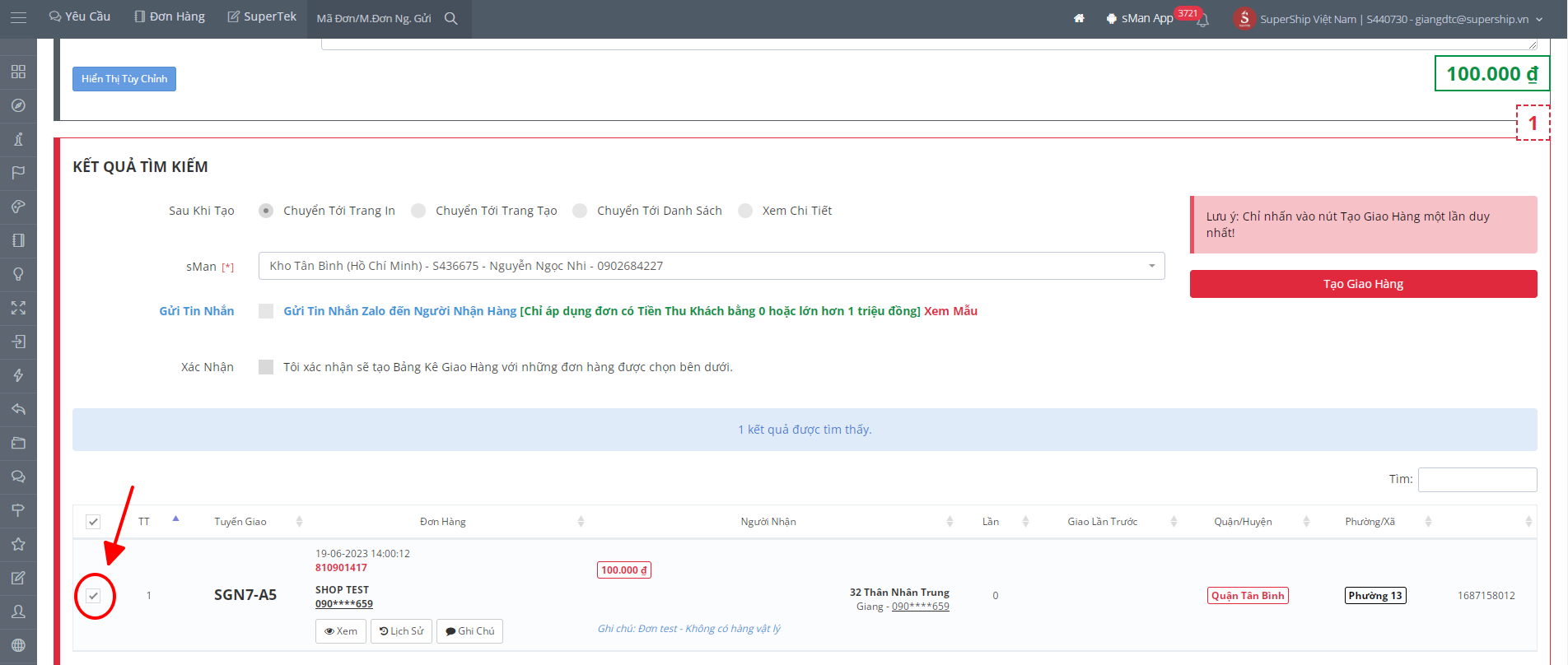Open the chess piece icon in sidebar
1568x665 pixels.
tap(18, 139)
